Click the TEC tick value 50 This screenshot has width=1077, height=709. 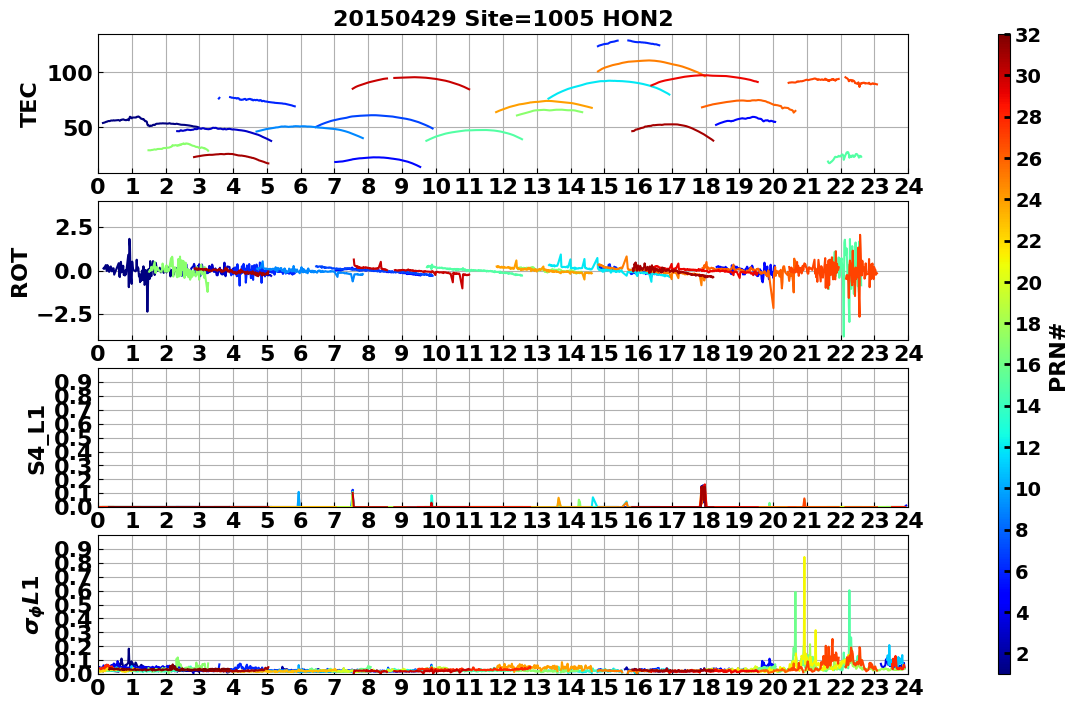(x=78, y=128)
